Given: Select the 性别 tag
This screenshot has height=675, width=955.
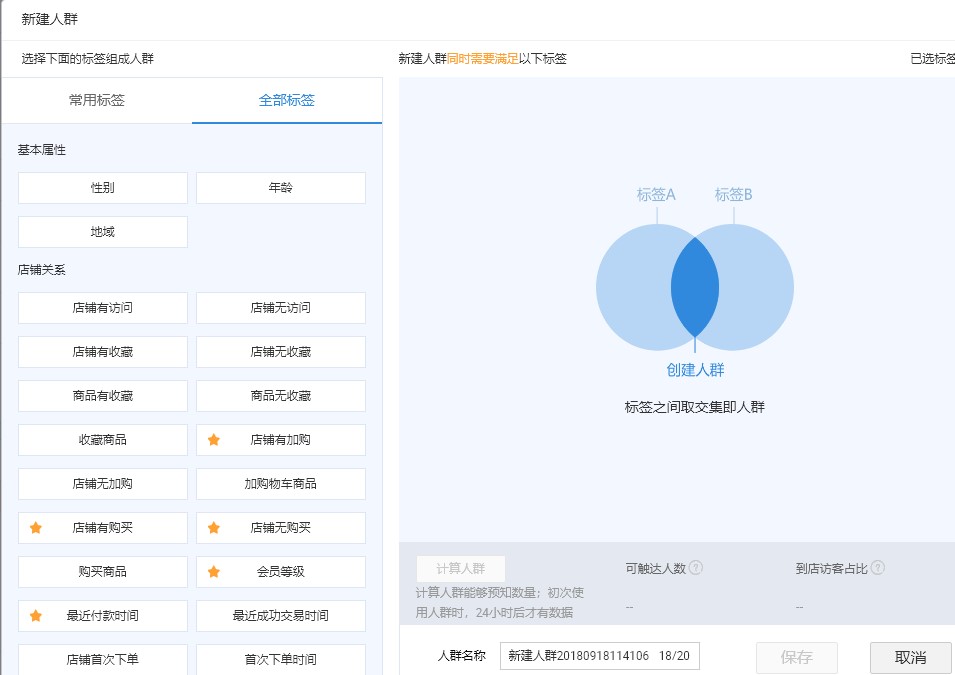Looking at the screenshot, I should coord(103,188).
